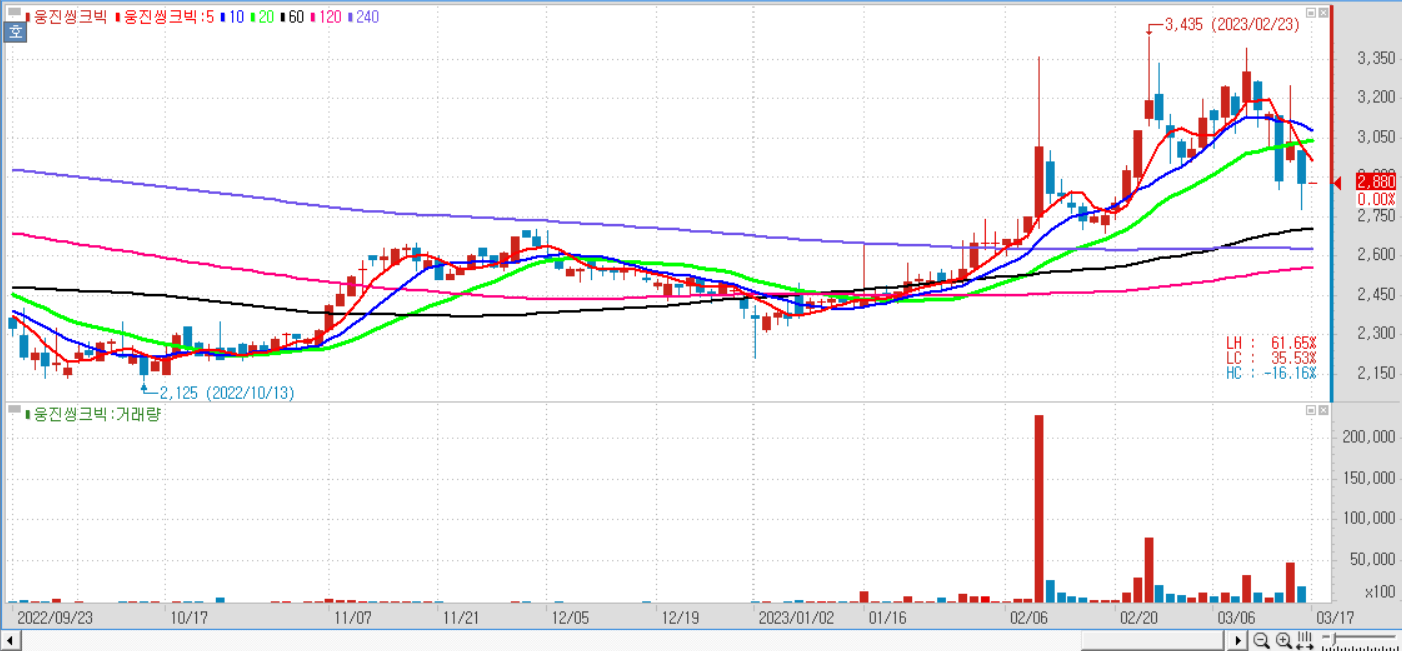Click the 50,000 volume axis label
The height and width of the screenshot is (651, 1402).
[1373, 559]
